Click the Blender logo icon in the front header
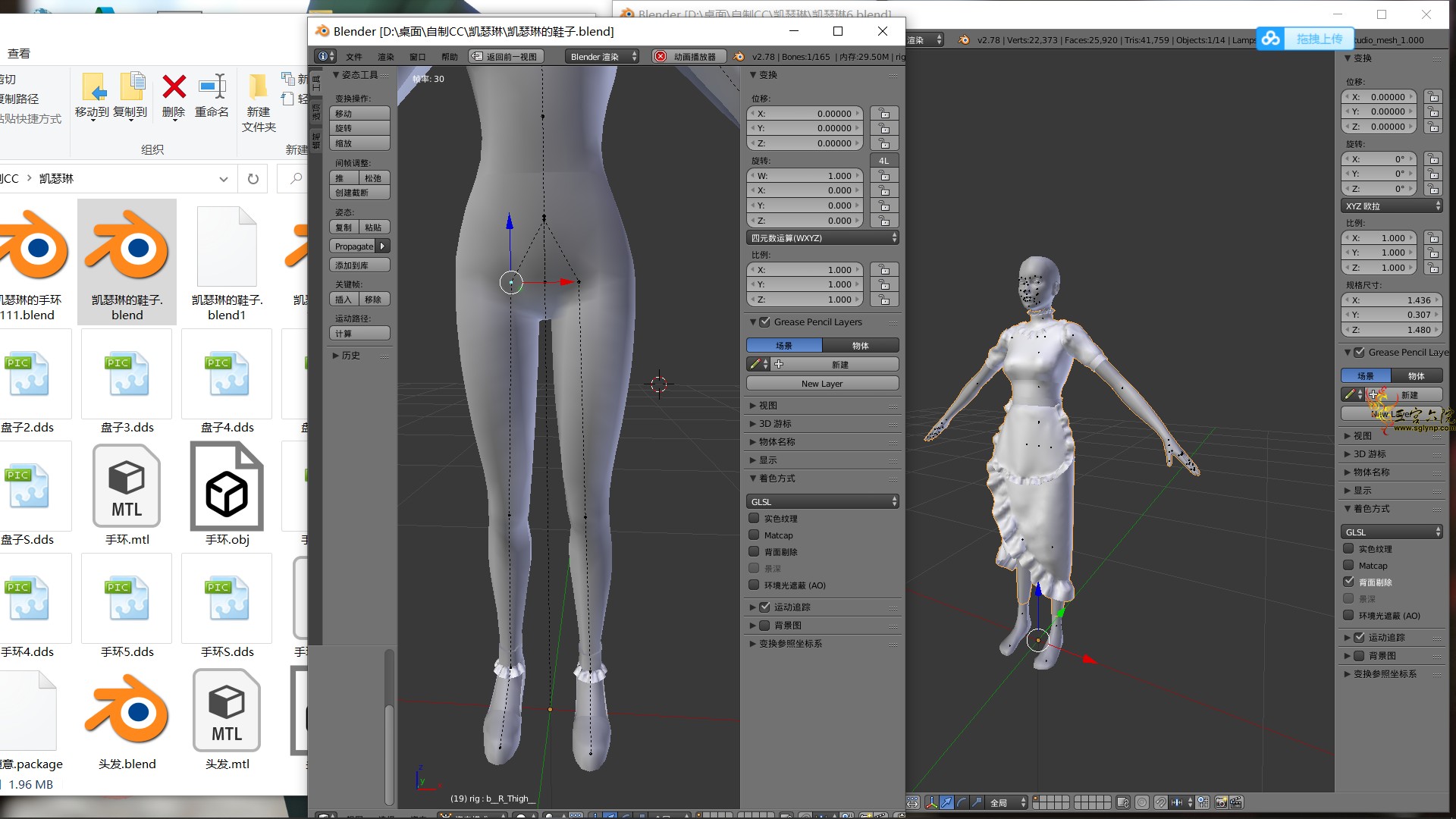This screenshot has height=819, width=1456. pyautogui.click(x=739, y=56)
